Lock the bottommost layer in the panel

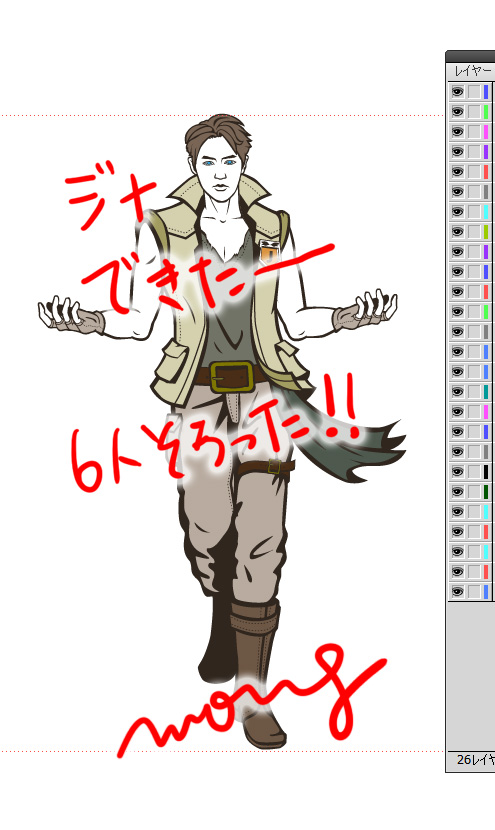[x=474, y=592]
